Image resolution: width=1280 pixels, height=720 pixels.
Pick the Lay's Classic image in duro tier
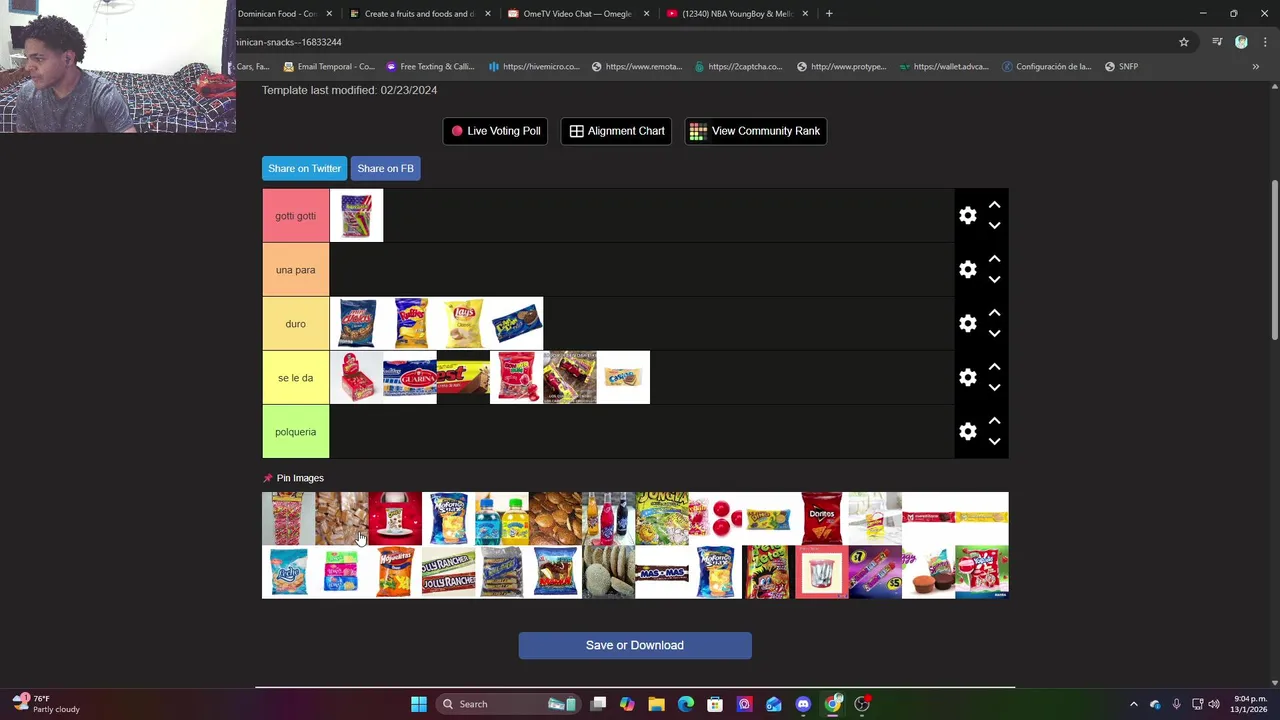coord(463,324)
